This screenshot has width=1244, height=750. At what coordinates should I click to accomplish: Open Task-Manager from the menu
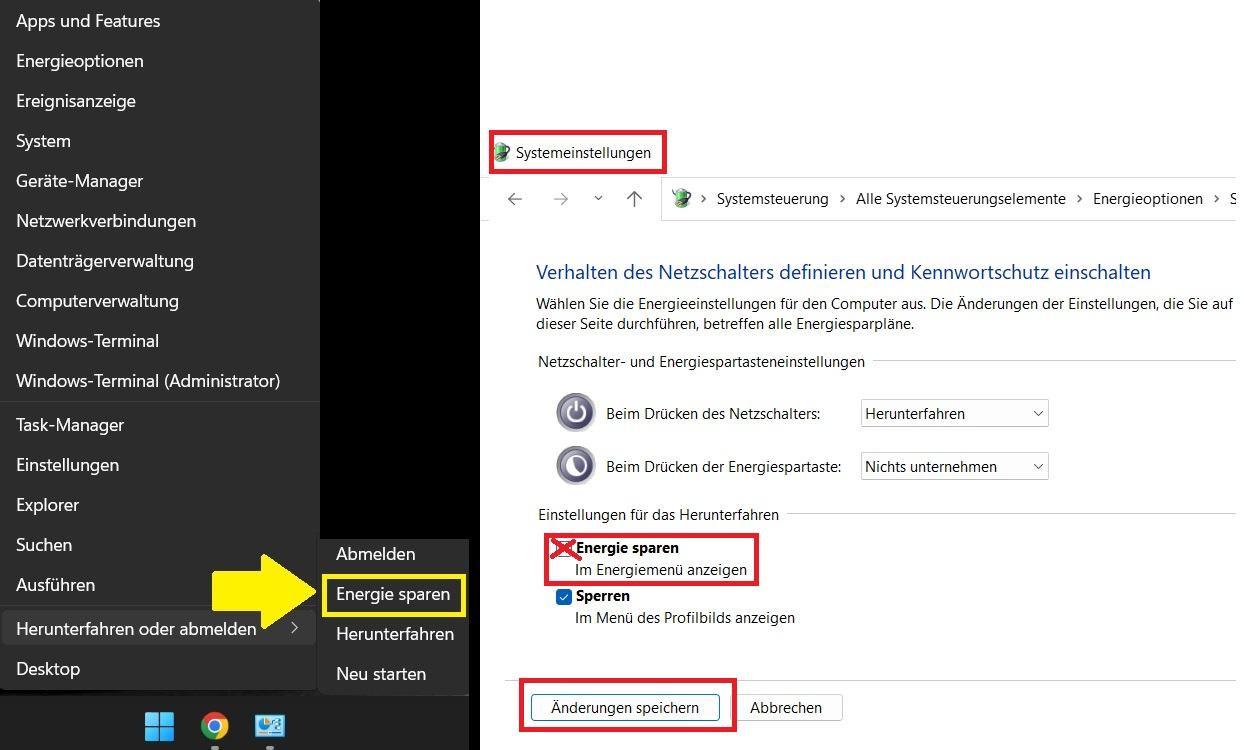click(160, 425)
